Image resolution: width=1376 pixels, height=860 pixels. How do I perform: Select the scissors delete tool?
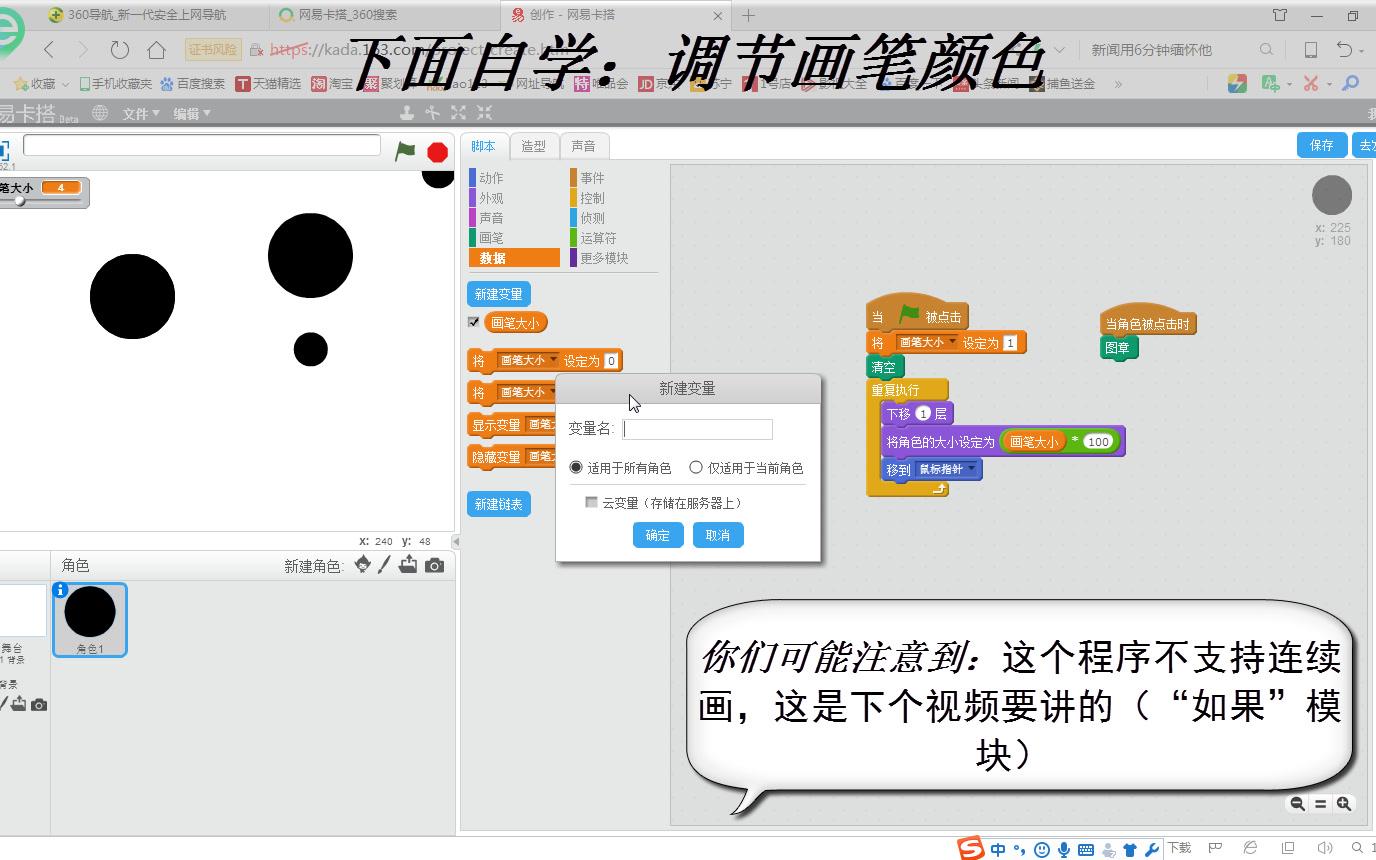[x=432, y=113]
